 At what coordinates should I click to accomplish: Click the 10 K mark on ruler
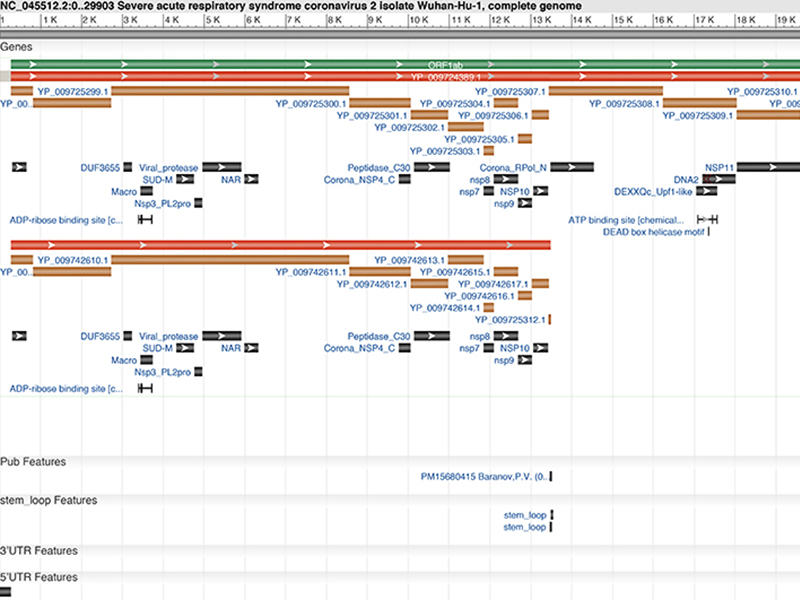click(x=411, y=20)
